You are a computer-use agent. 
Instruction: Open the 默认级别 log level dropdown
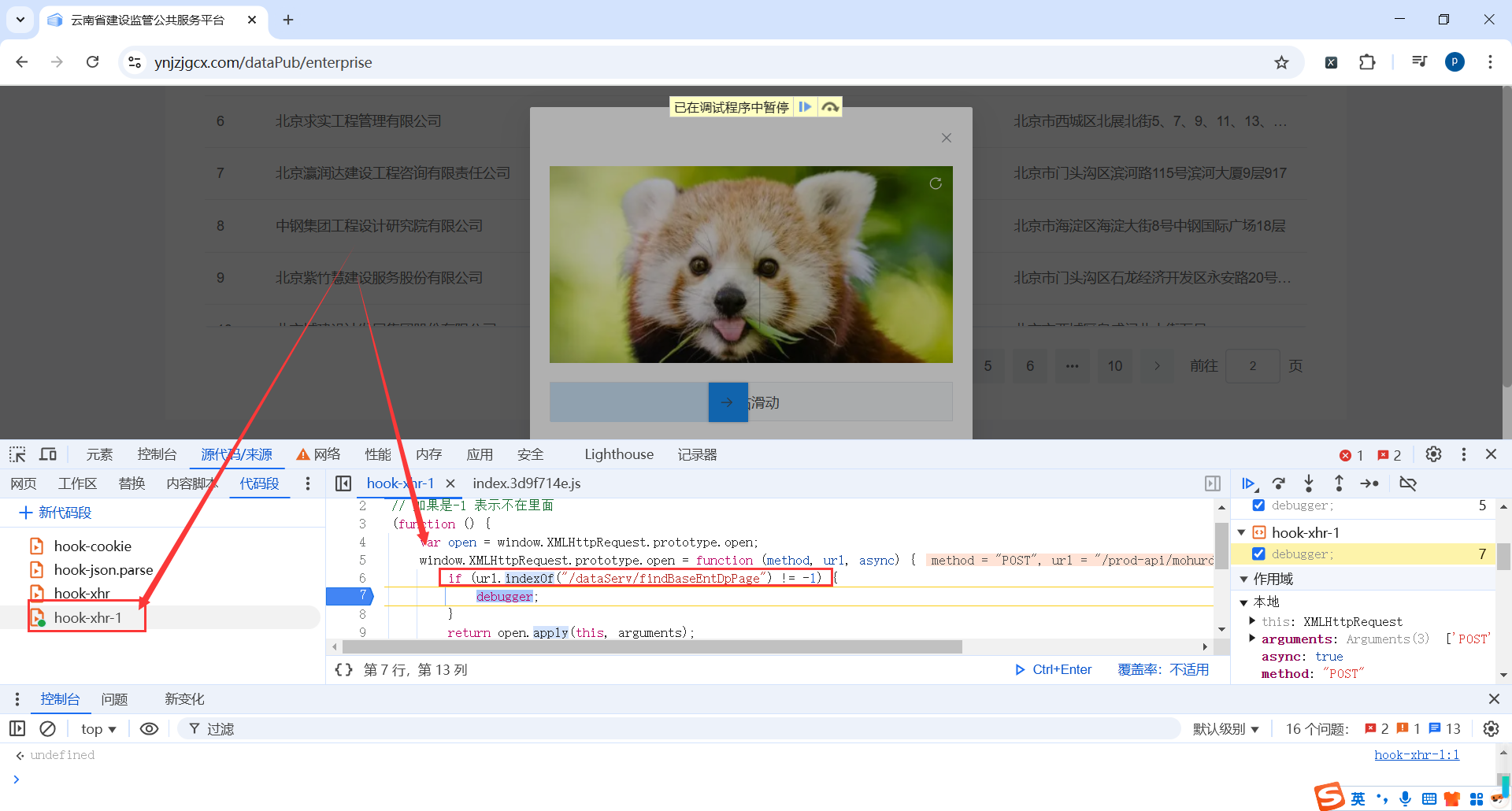[1225, 729]
